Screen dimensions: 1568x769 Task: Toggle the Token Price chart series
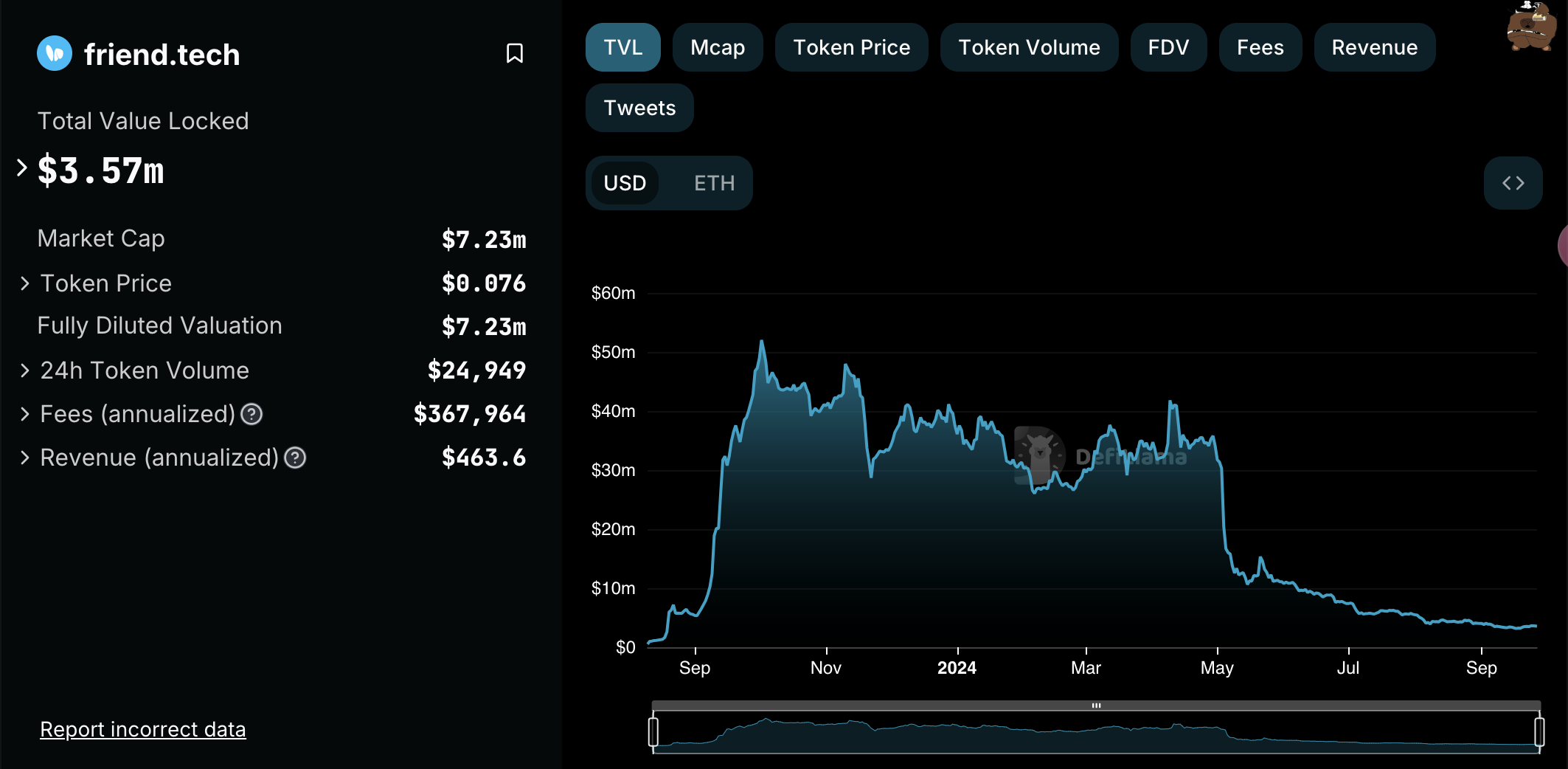coord(852,47)
